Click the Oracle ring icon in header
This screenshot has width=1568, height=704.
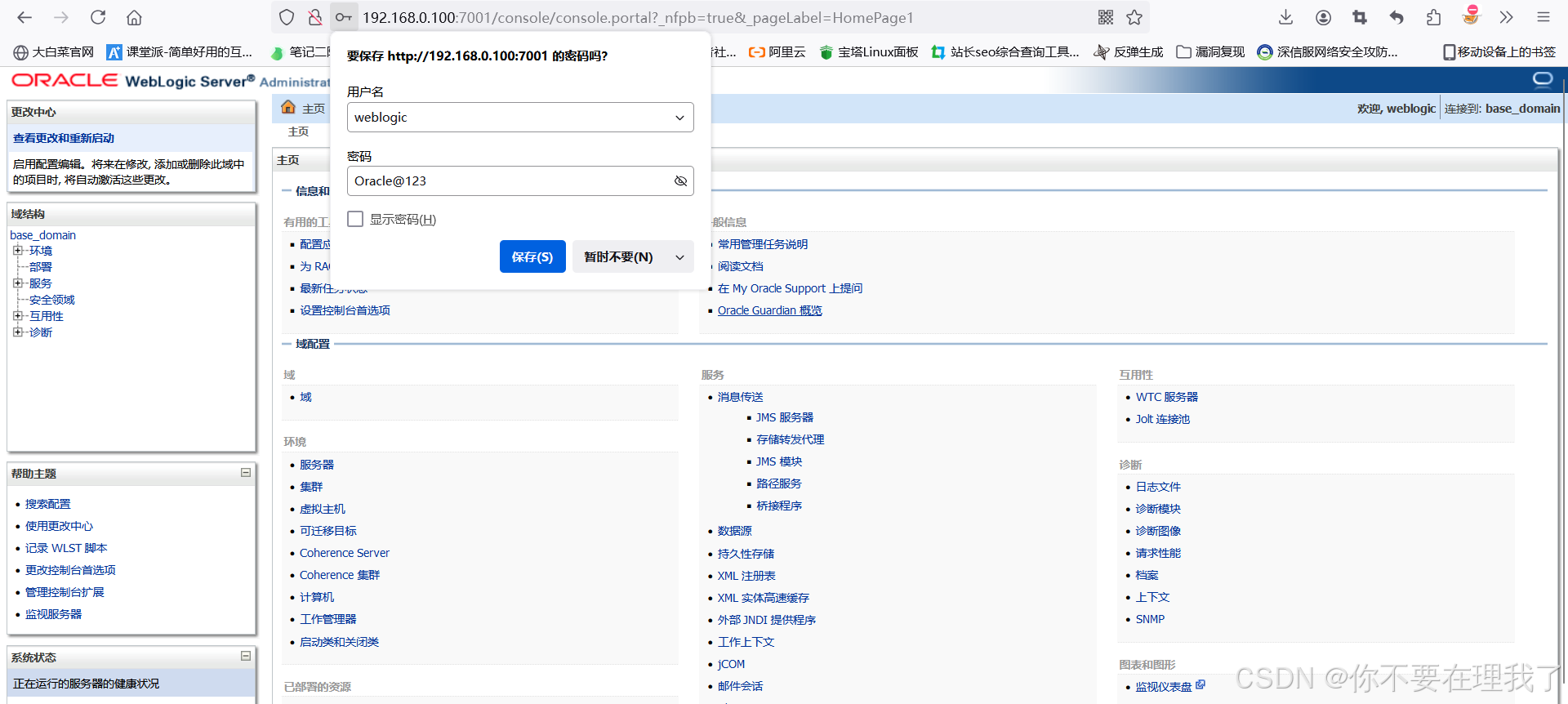[x=1543, y=79]
